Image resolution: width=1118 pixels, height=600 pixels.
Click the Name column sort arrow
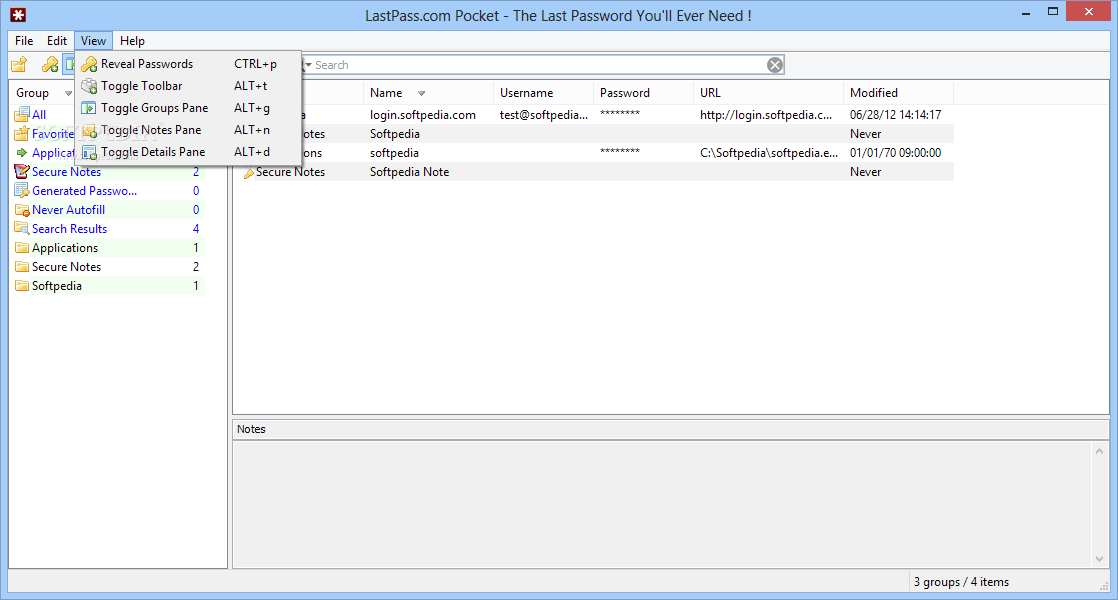pos(421,93)
